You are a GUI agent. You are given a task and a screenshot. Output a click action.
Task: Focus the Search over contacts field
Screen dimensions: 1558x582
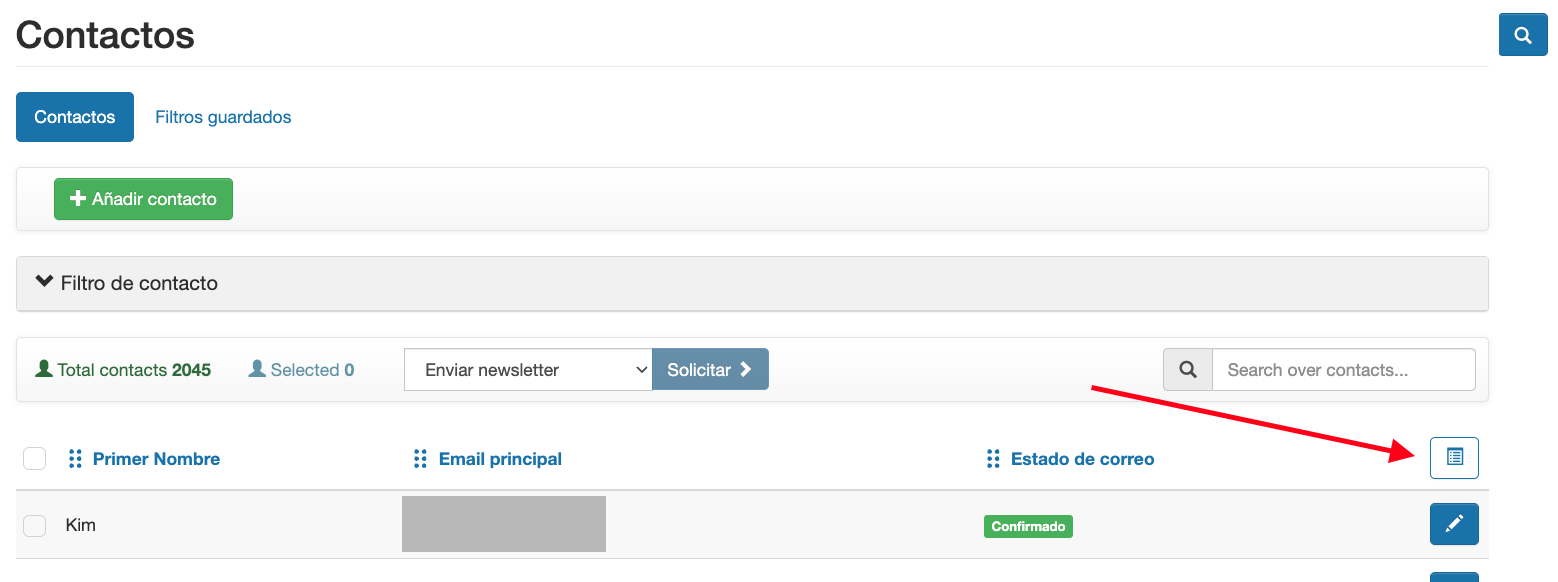click(1342, 370)
